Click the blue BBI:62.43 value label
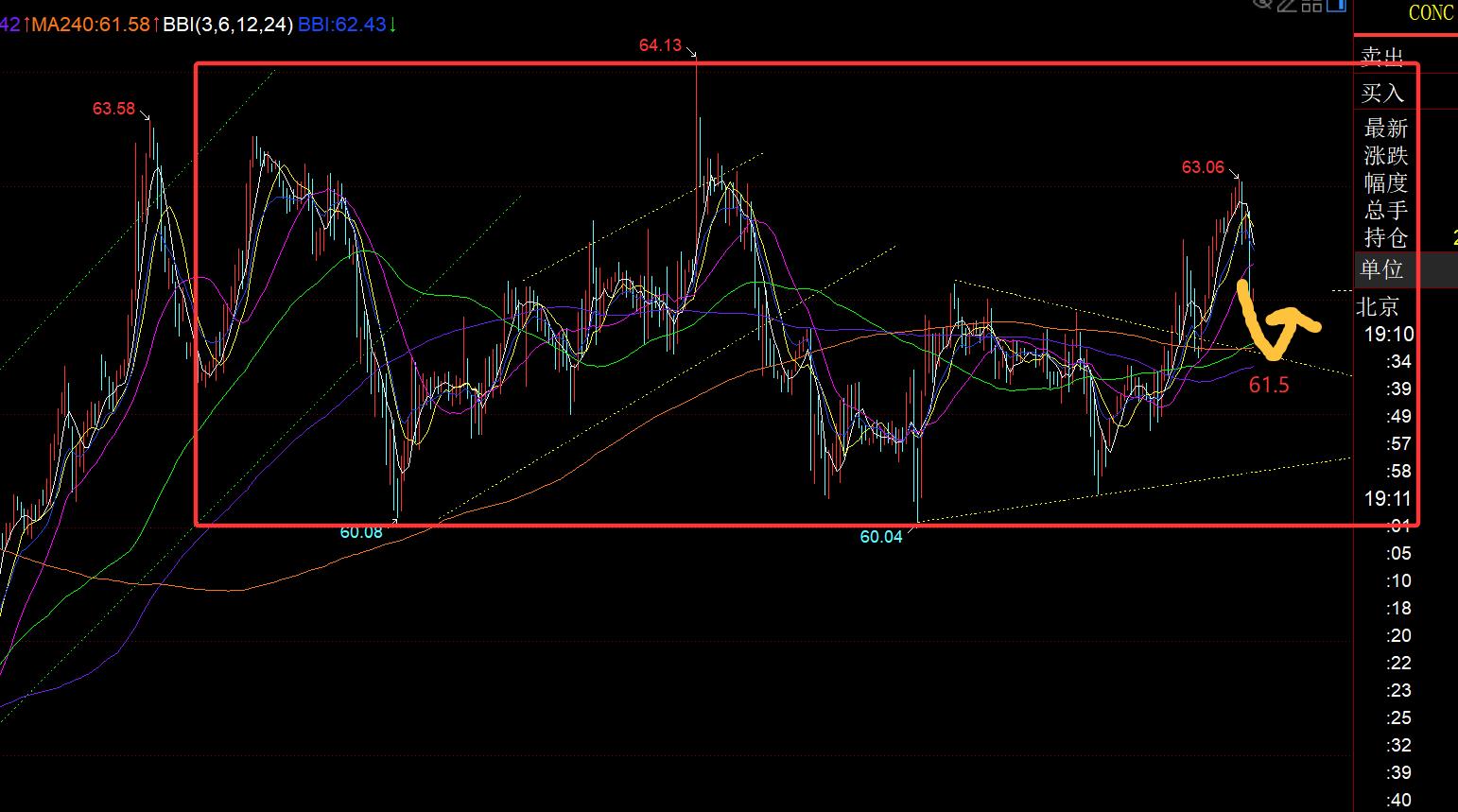This screenshot has width=1458, height=812. tap(342, 25)
